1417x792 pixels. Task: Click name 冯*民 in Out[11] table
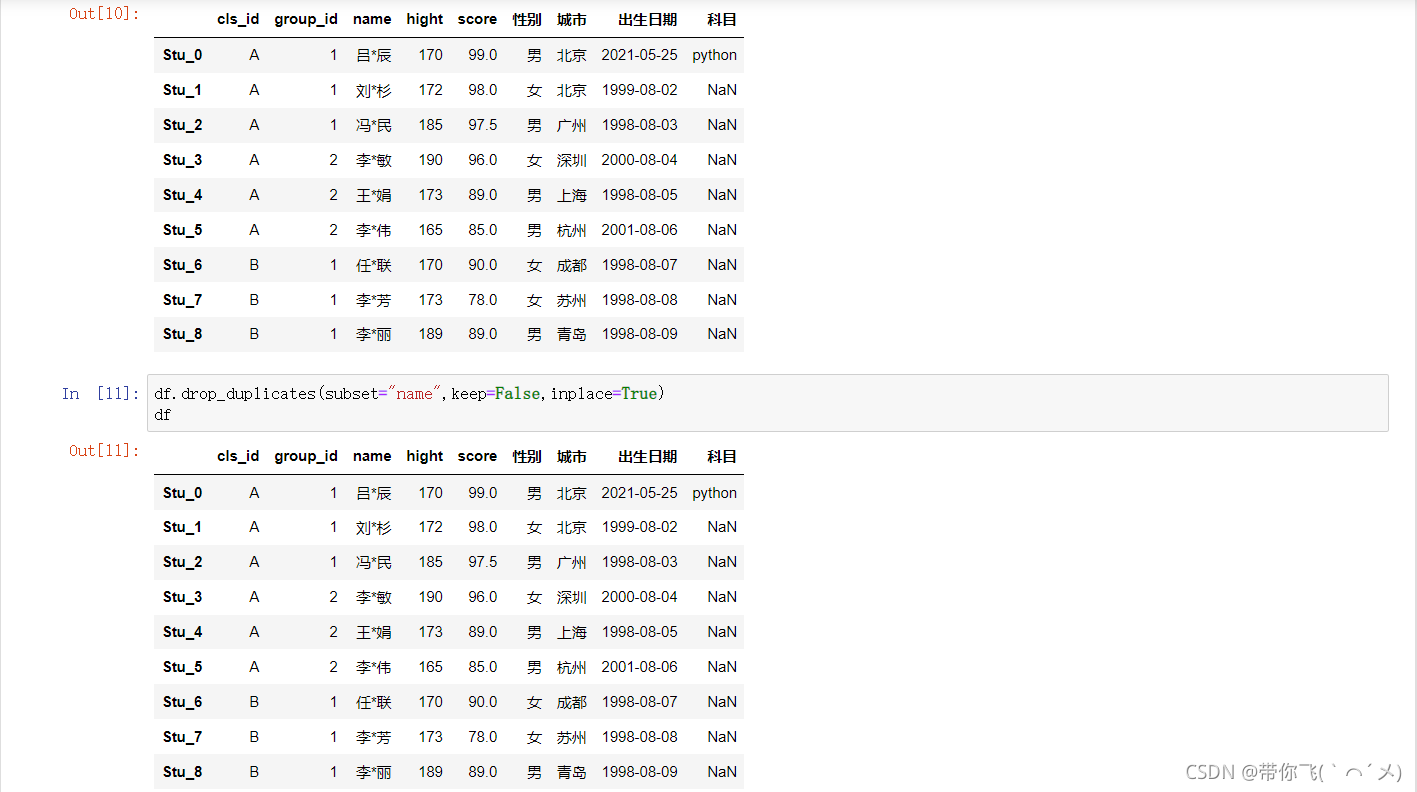point(374,562)
